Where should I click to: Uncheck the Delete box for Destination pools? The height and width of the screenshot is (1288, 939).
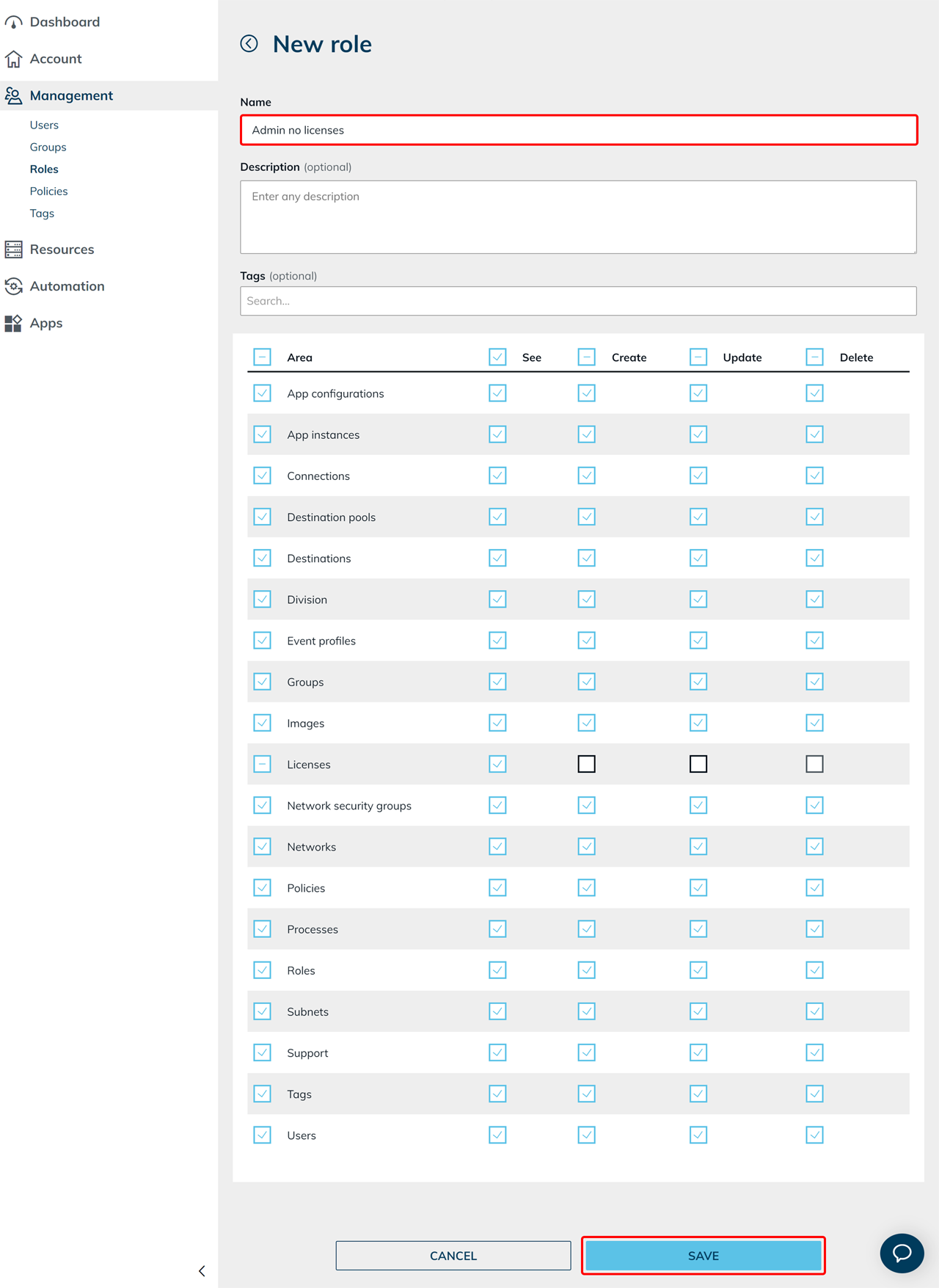coord(814,517)
